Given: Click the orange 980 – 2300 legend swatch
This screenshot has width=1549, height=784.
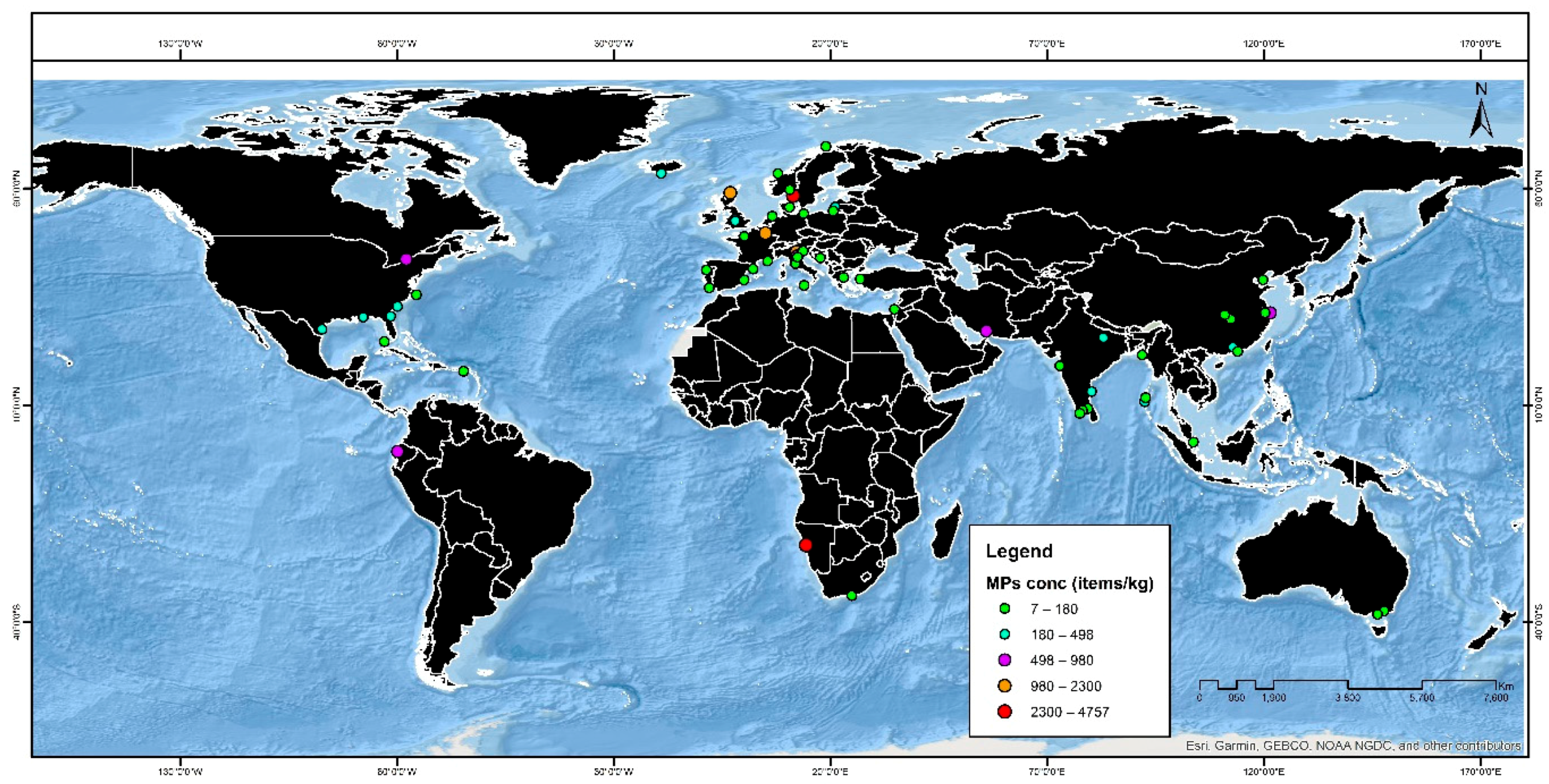Looking at the screenshot, I should coord(1004,686).
